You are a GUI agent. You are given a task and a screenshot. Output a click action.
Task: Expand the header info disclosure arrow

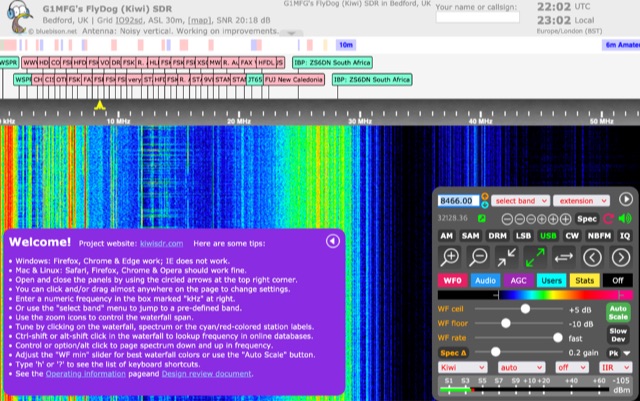coord(291,33)
